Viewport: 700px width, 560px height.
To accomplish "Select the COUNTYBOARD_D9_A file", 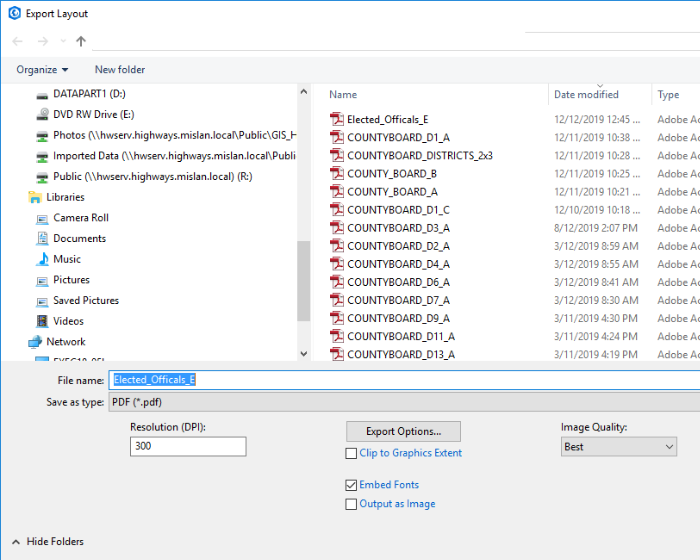I will click(x=398, y=318).
